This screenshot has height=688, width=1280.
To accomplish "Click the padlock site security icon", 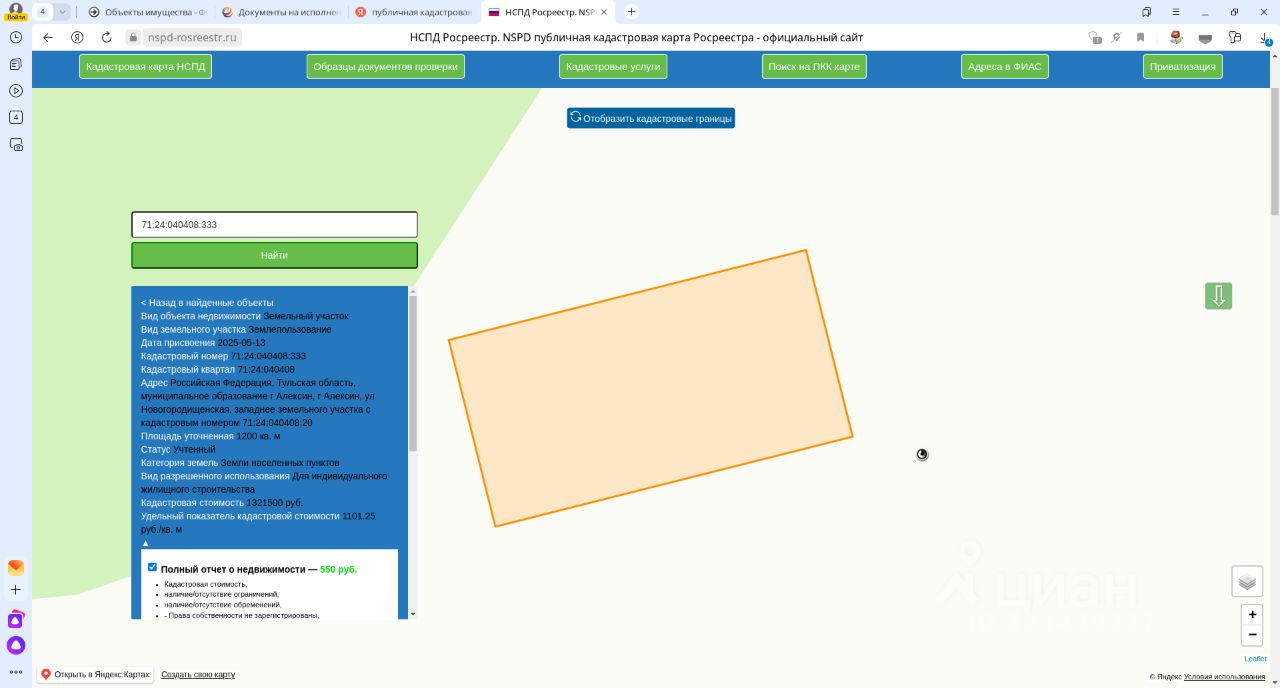I will pyautogui.click(x=132, y=37).
